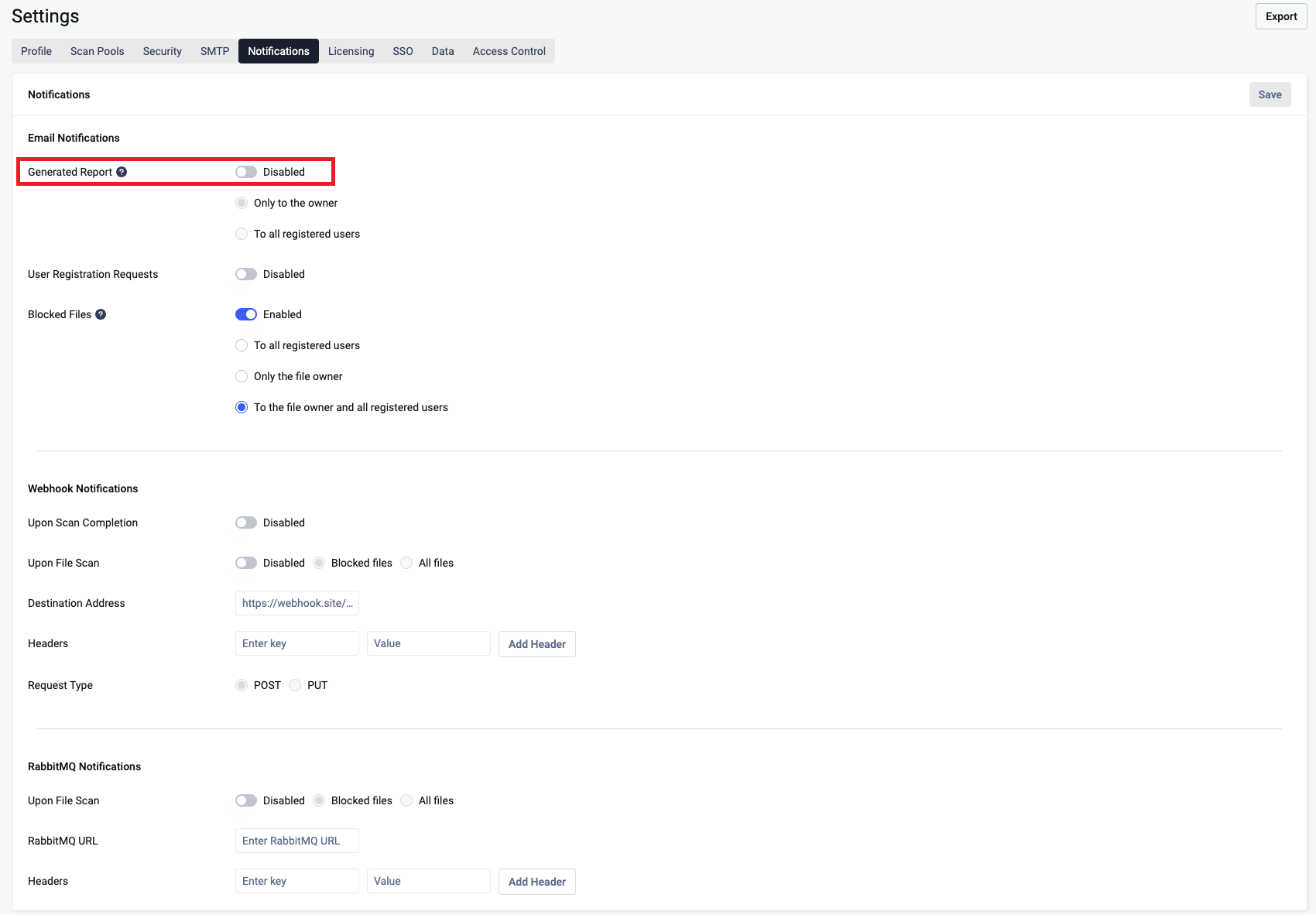
Task: Switch to the Licensing tab
Action: pyautogui.click(x=351, y=51)
